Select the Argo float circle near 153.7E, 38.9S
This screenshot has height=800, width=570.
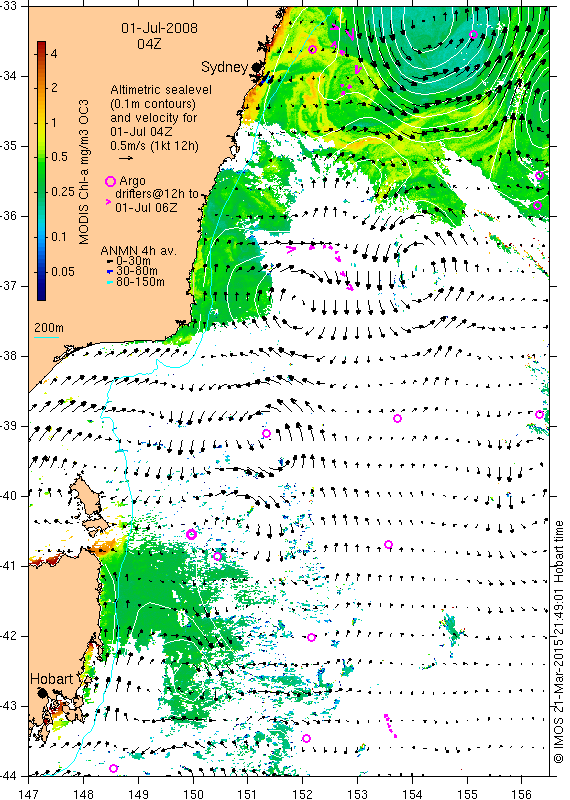point(398,418)
